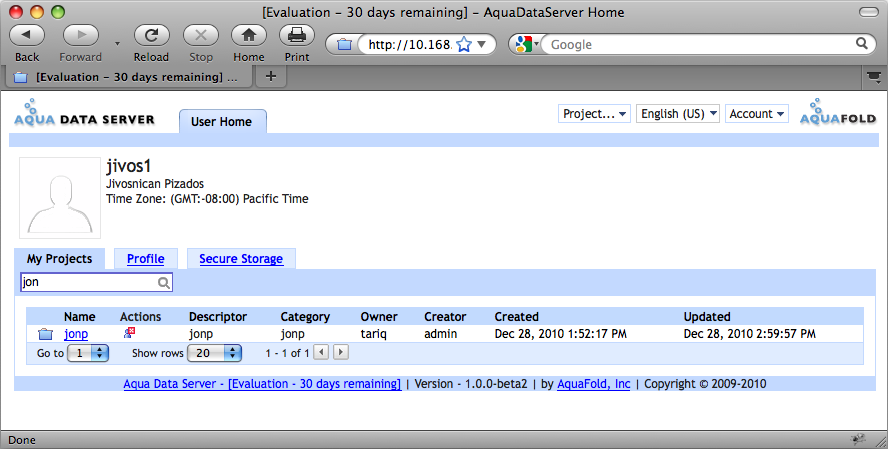Open the Go to page selector
Screen dimensions: 888x449
click(x=88, y=353)
